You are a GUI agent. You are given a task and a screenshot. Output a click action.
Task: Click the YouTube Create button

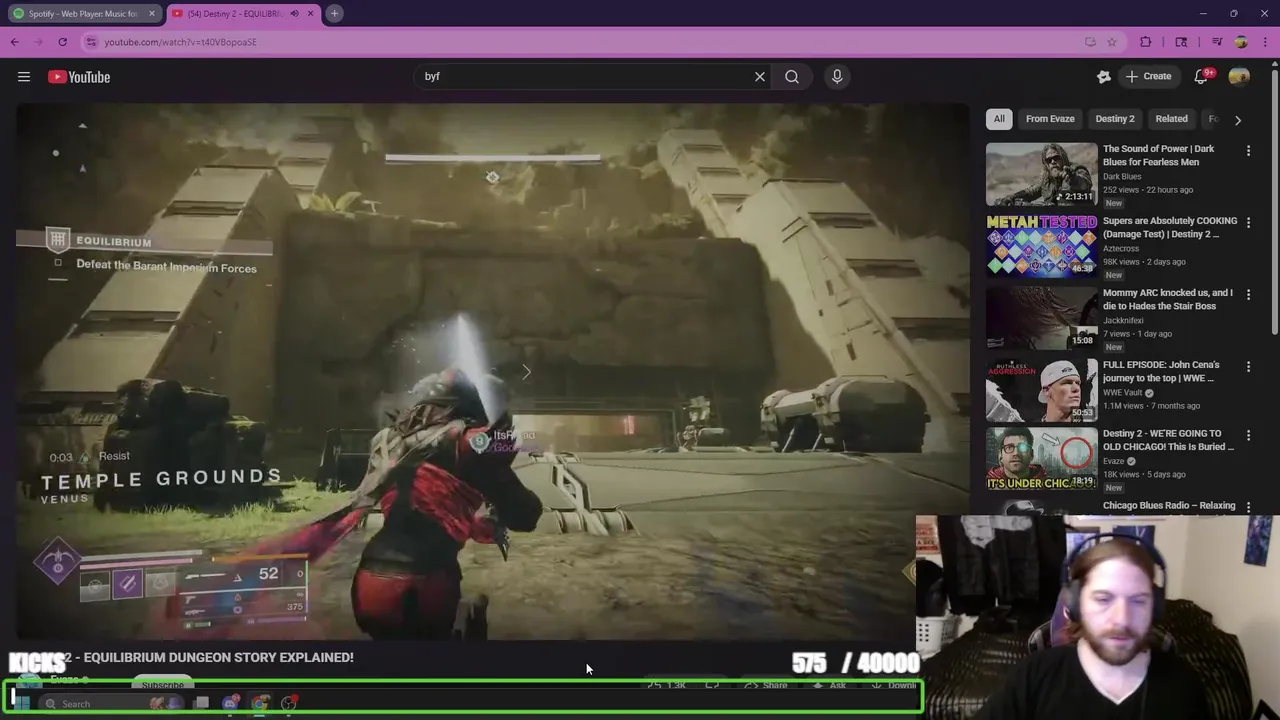(1148, 77)
